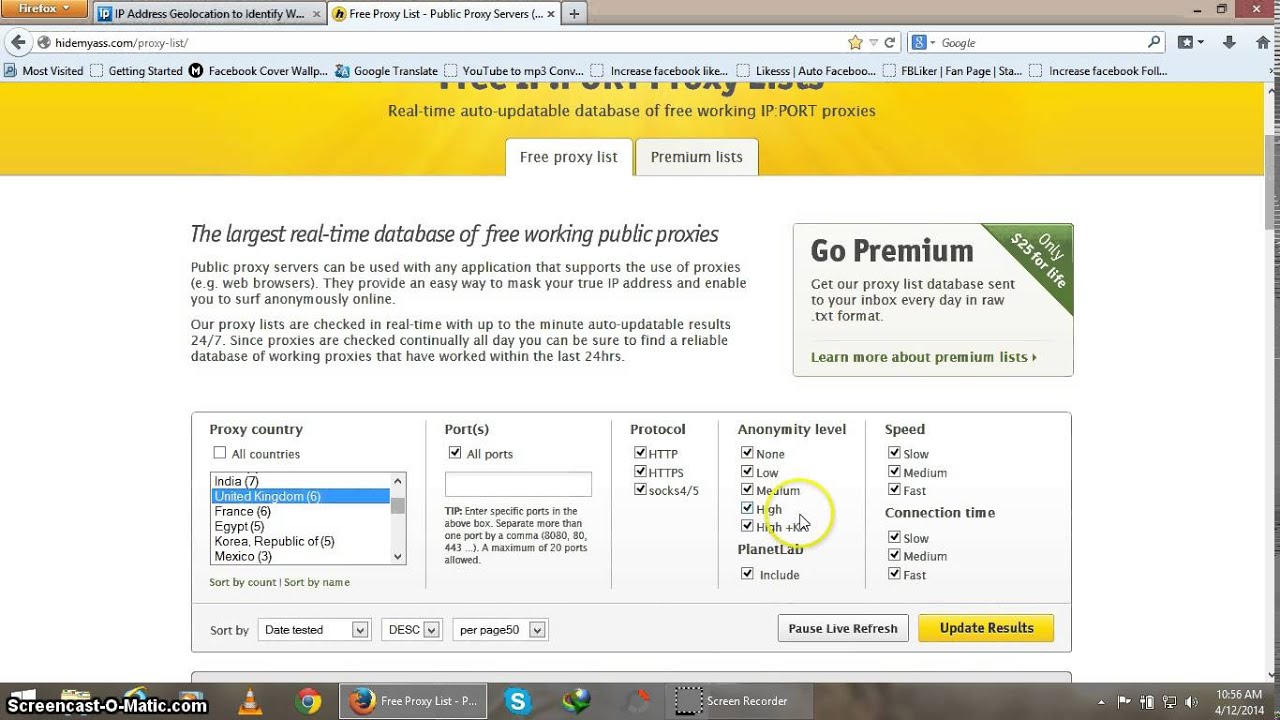Click Sort by name link

pos(317,582)
